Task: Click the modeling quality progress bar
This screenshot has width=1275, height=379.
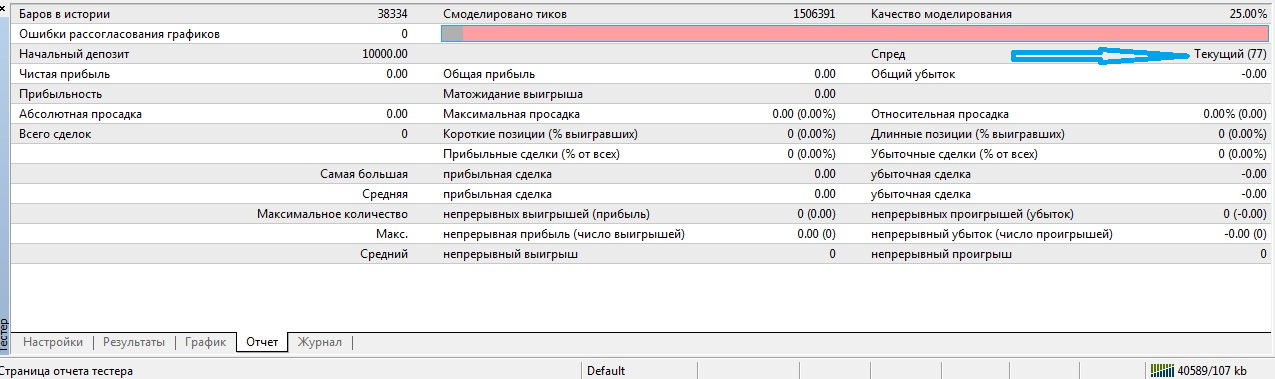Action: pos(854,34)
